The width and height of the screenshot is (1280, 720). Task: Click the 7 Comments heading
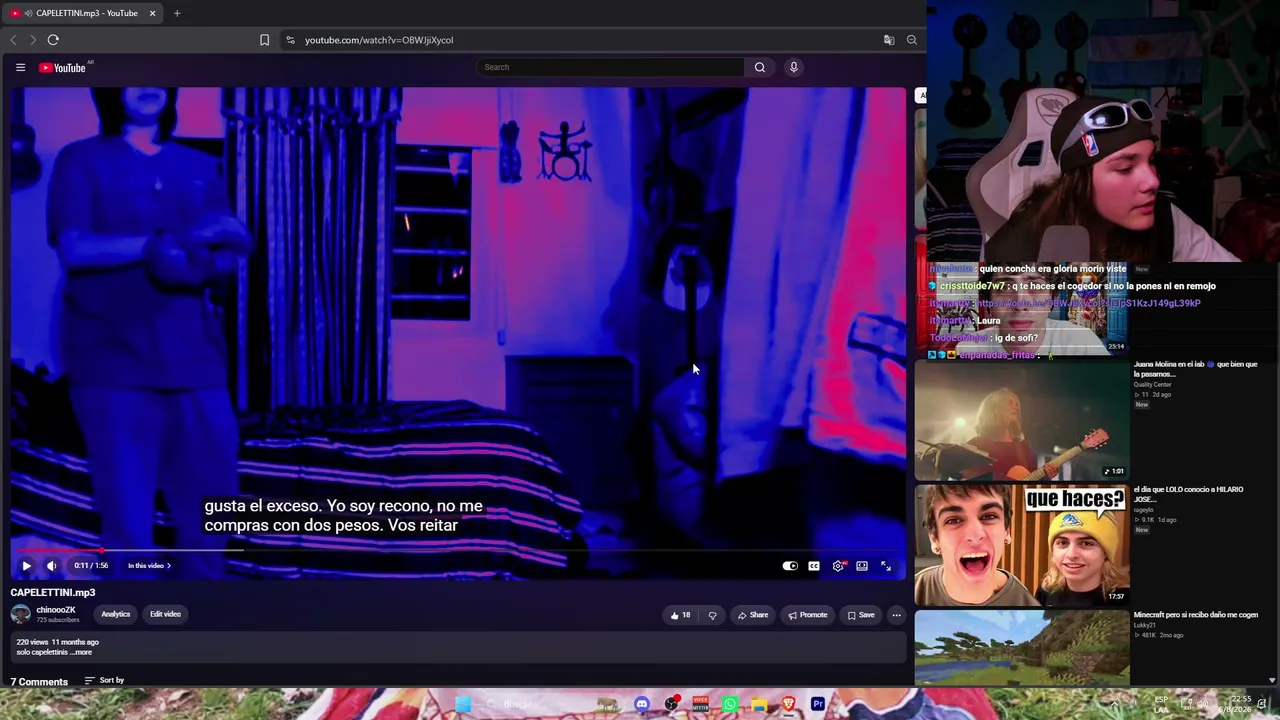39,682
